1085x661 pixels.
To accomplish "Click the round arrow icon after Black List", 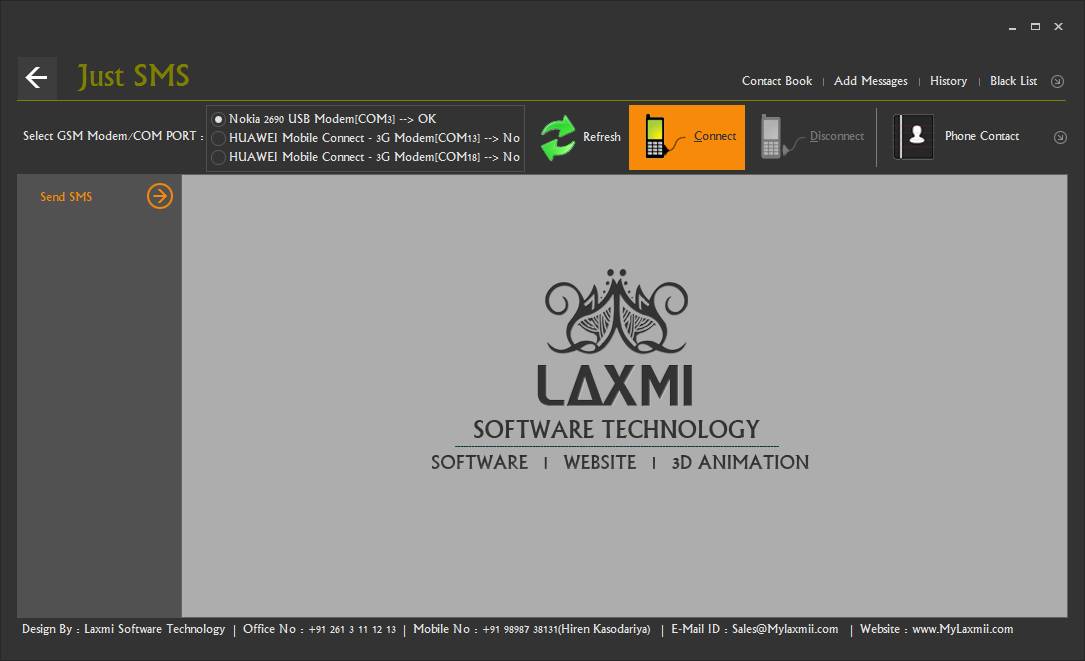I will click(x=1057, y=82).
